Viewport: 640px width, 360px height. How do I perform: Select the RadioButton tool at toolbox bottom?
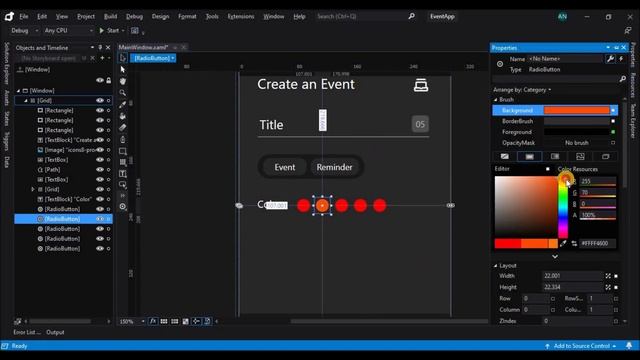(122, 207)
